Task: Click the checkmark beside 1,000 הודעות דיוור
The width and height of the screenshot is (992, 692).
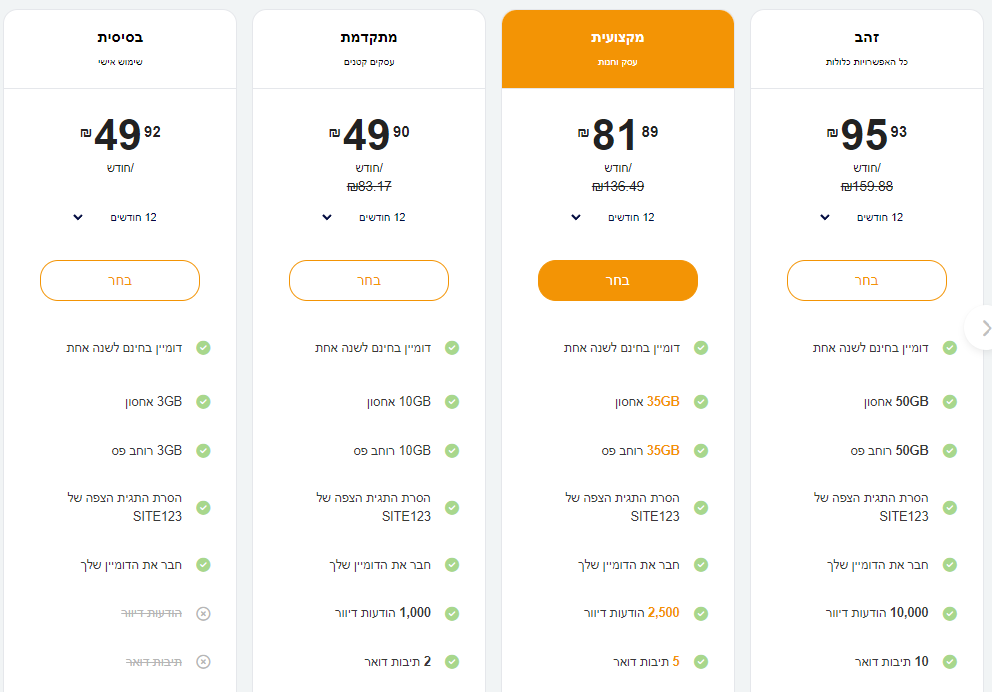Action: point(452,613)
